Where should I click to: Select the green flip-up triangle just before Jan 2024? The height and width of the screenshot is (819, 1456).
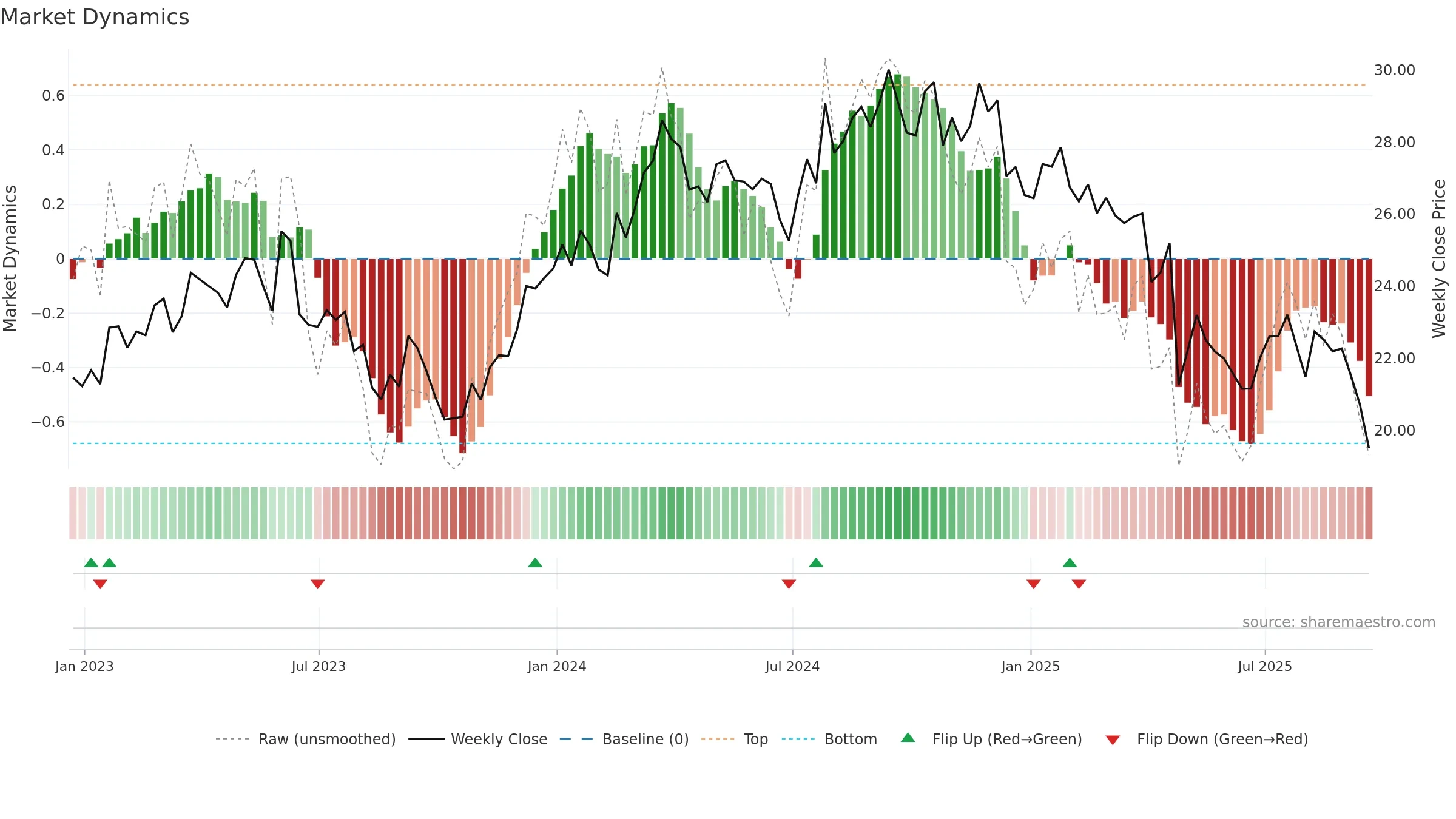[x=535, y=562]
